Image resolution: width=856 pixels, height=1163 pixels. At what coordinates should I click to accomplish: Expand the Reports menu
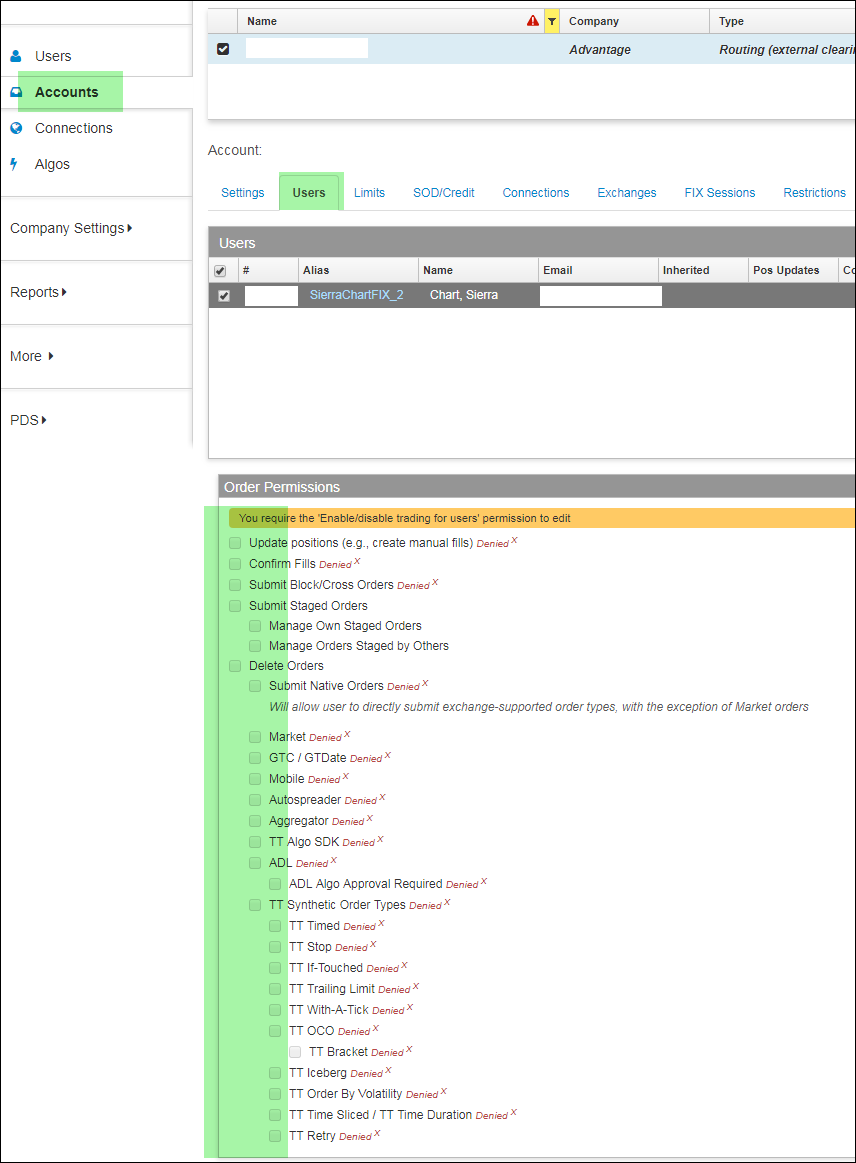click(x=39, y=292)
